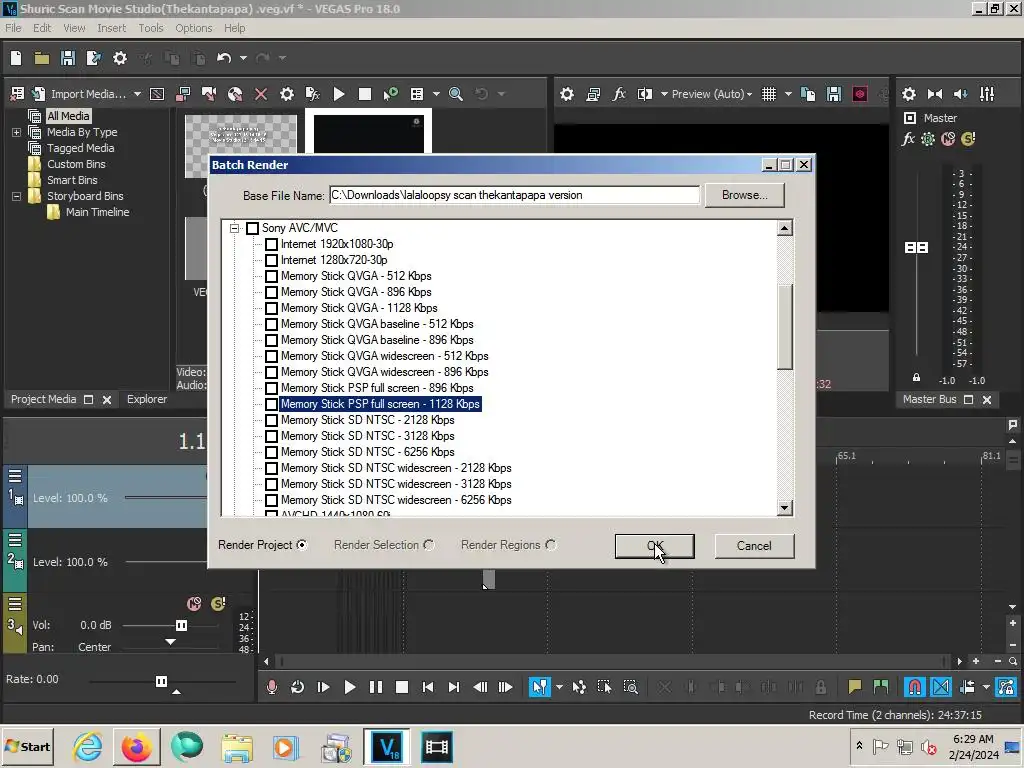Open the Options menu
This screenshot has height=768, width=1024.
click(x=194, y=28)
